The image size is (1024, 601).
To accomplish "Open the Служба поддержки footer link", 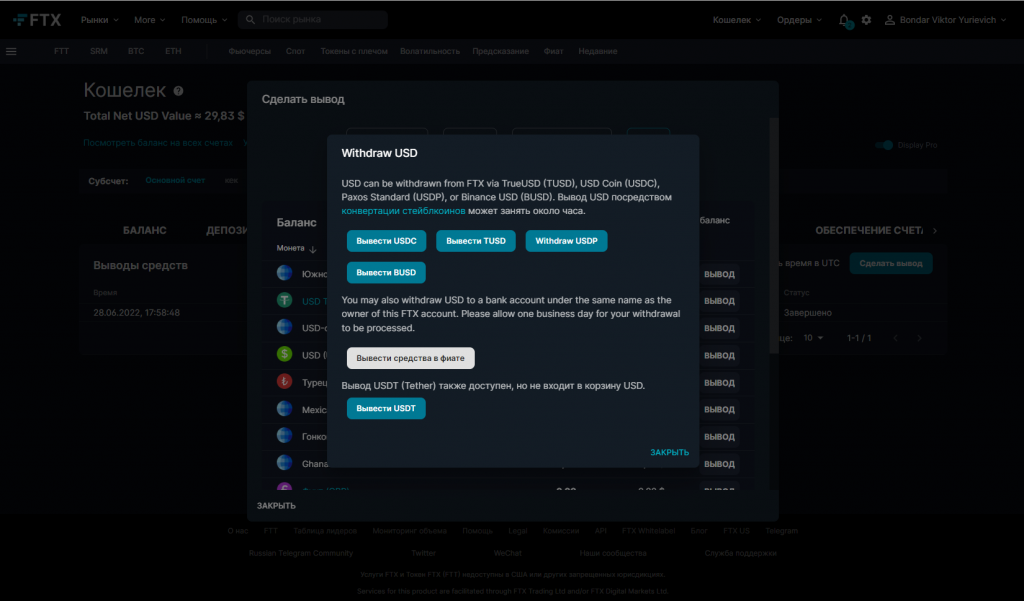I will pos(741,553).
